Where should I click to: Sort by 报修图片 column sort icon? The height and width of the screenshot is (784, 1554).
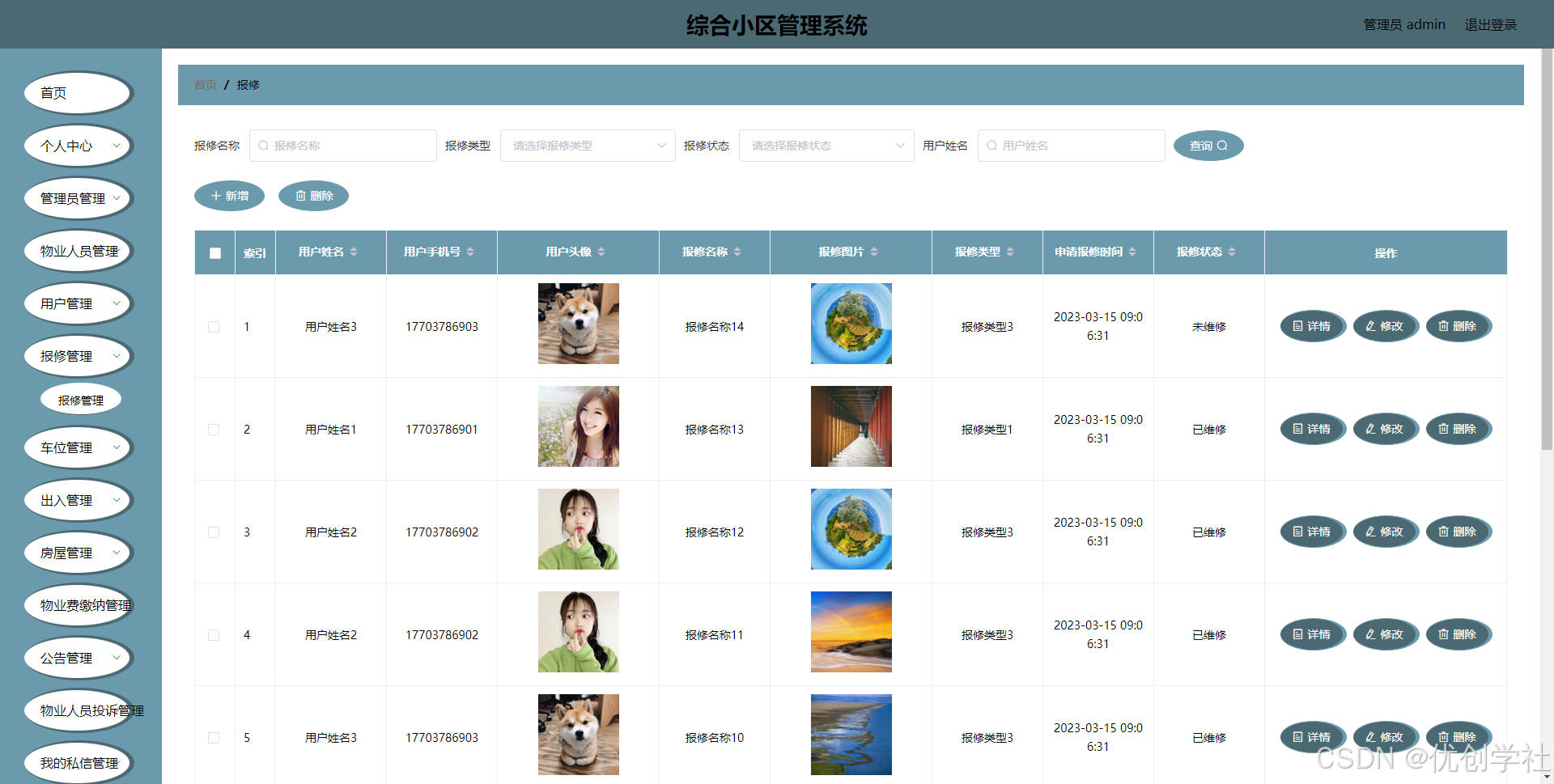tap(874, 252)
